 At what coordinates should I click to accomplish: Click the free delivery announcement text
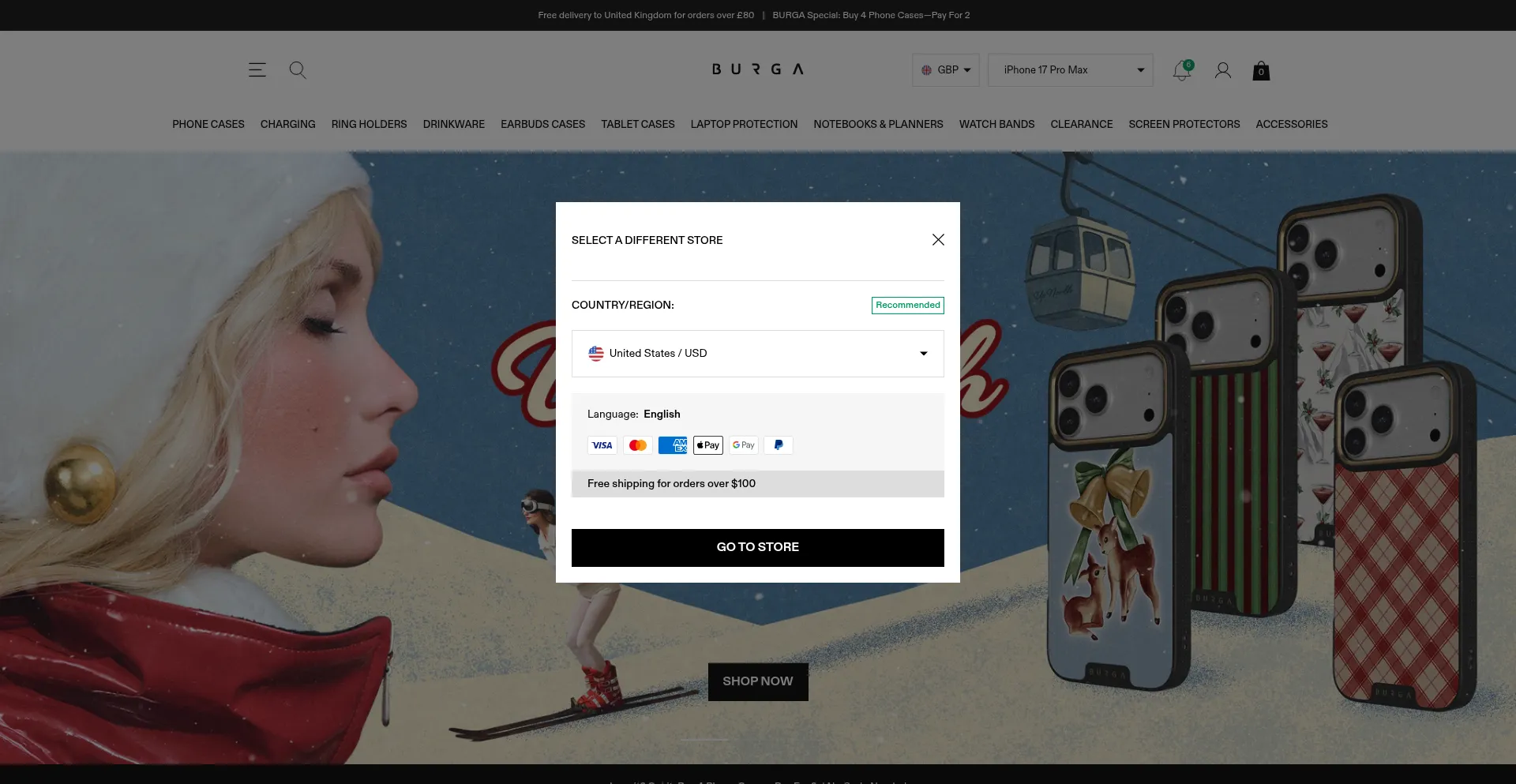[x=645, y=15]
